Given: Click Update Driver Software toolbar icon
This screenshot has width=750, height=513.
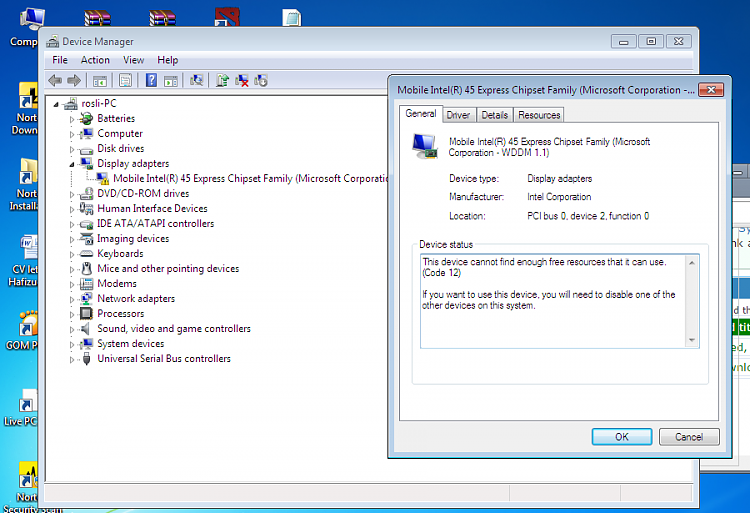Looking at the screenshot, I should click(222, 80).
